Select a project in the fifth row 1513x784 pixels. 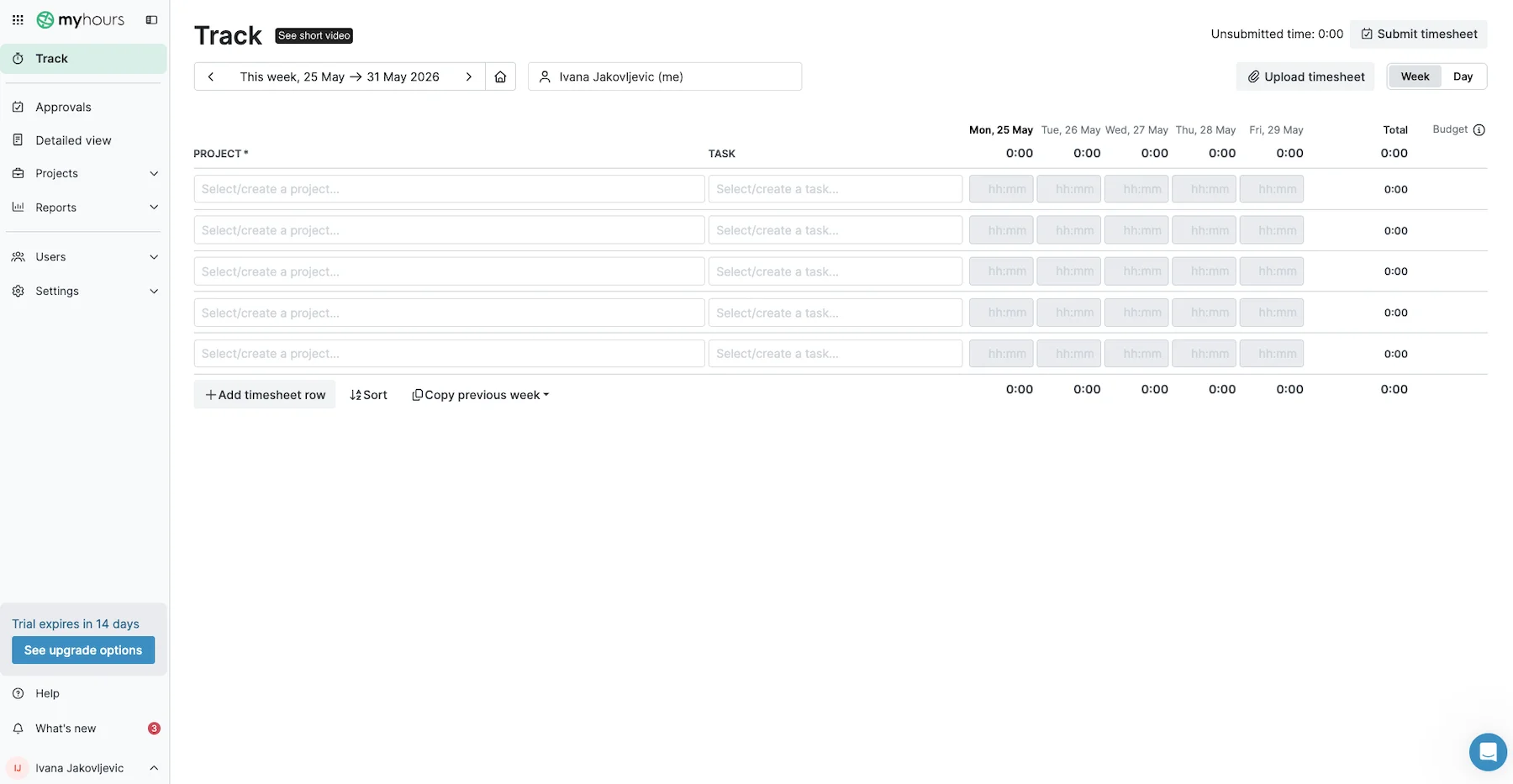449,354
